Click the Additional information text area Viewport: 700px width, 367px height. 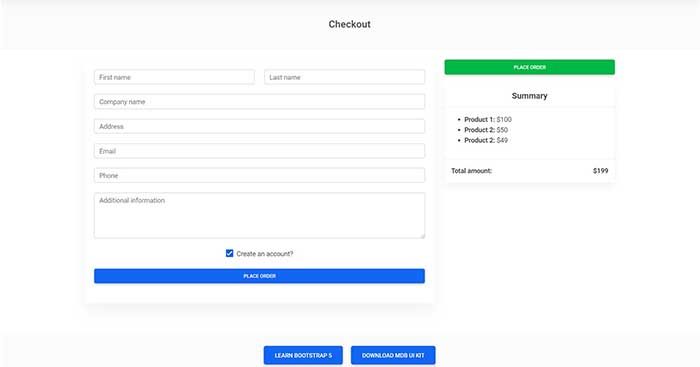(259, 215)
